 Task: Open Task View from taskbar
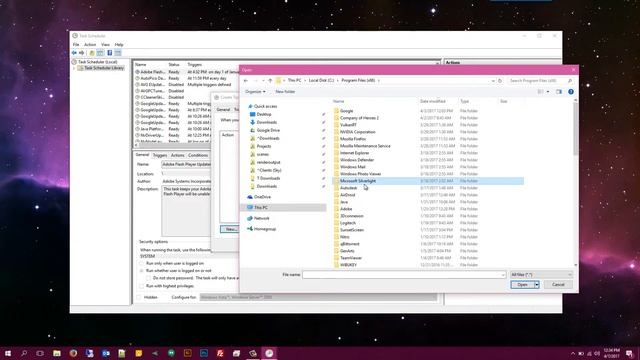[40, 353]
